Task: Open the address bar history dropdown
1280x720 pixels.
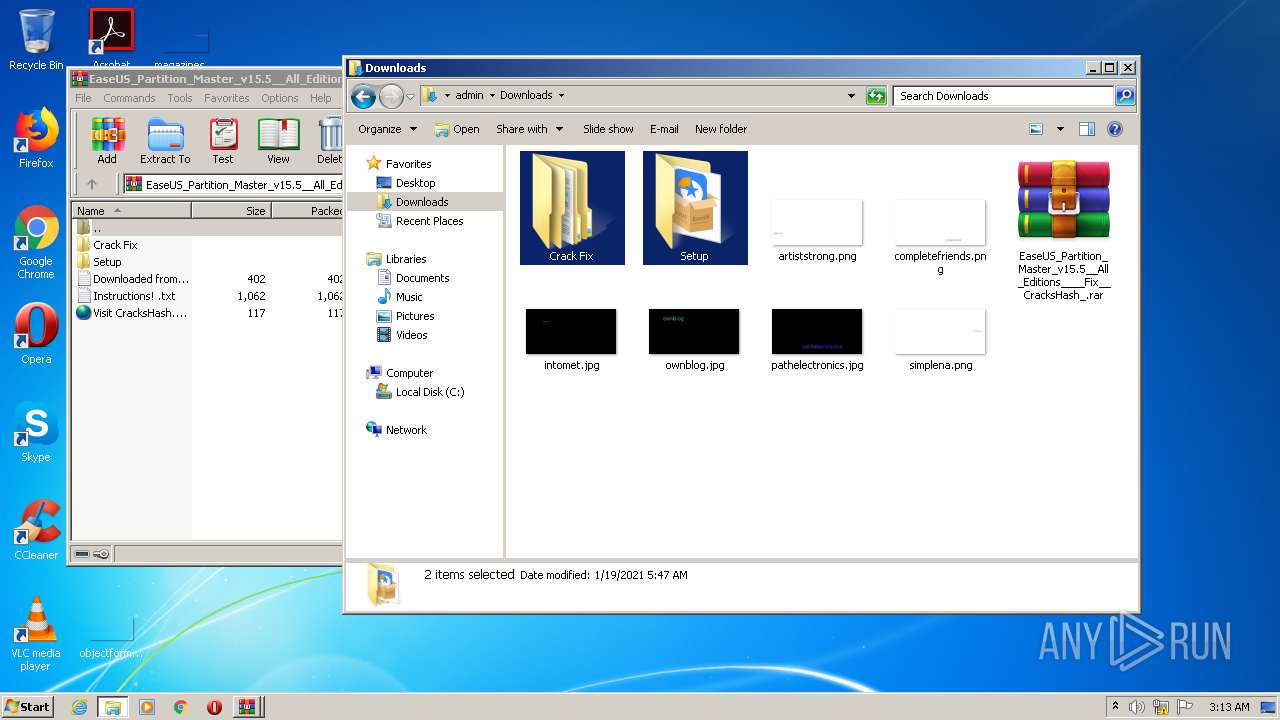Action: click(x=851, y=96)
